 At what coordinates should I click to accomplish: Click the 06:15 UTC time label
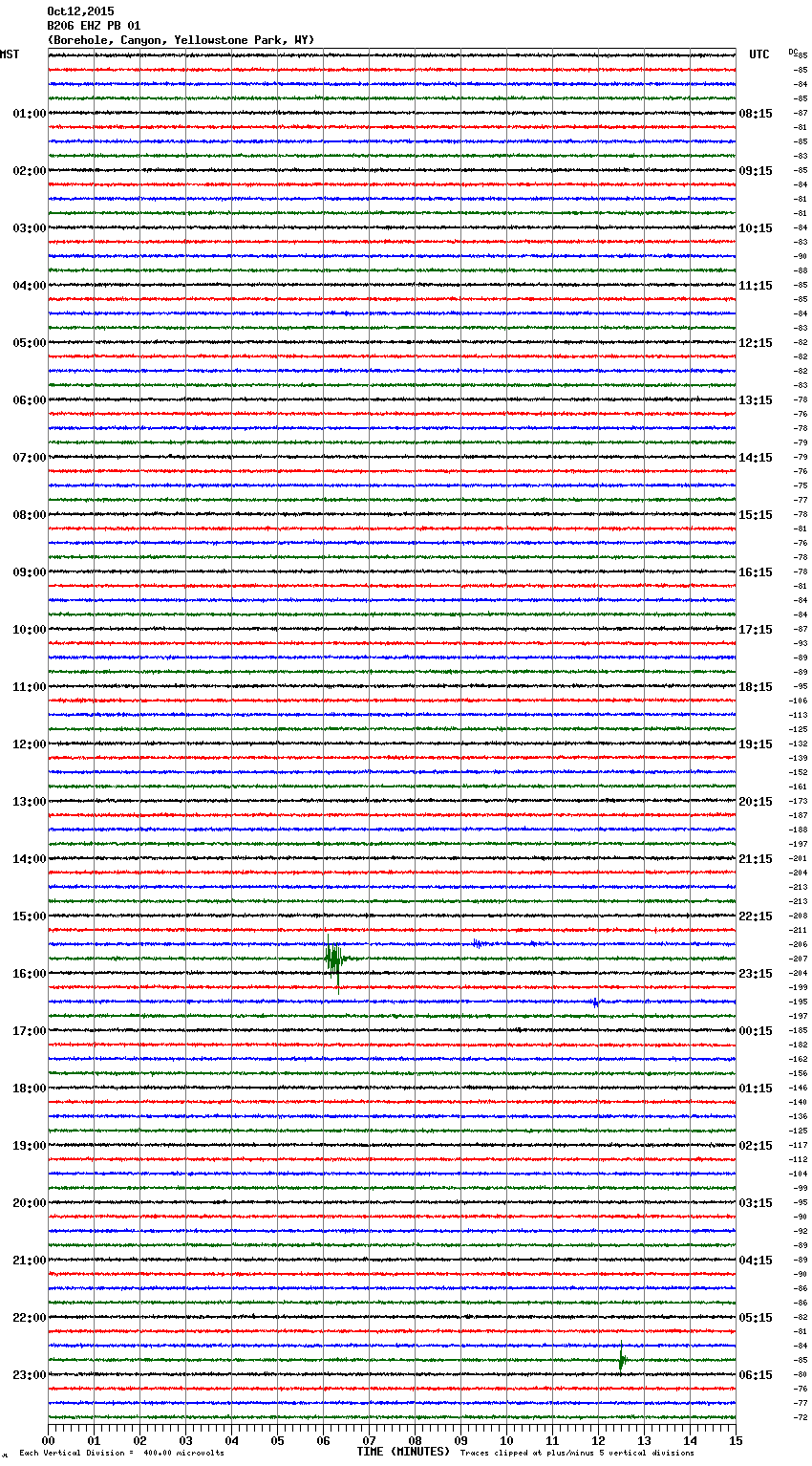[x=756, y=1375]
